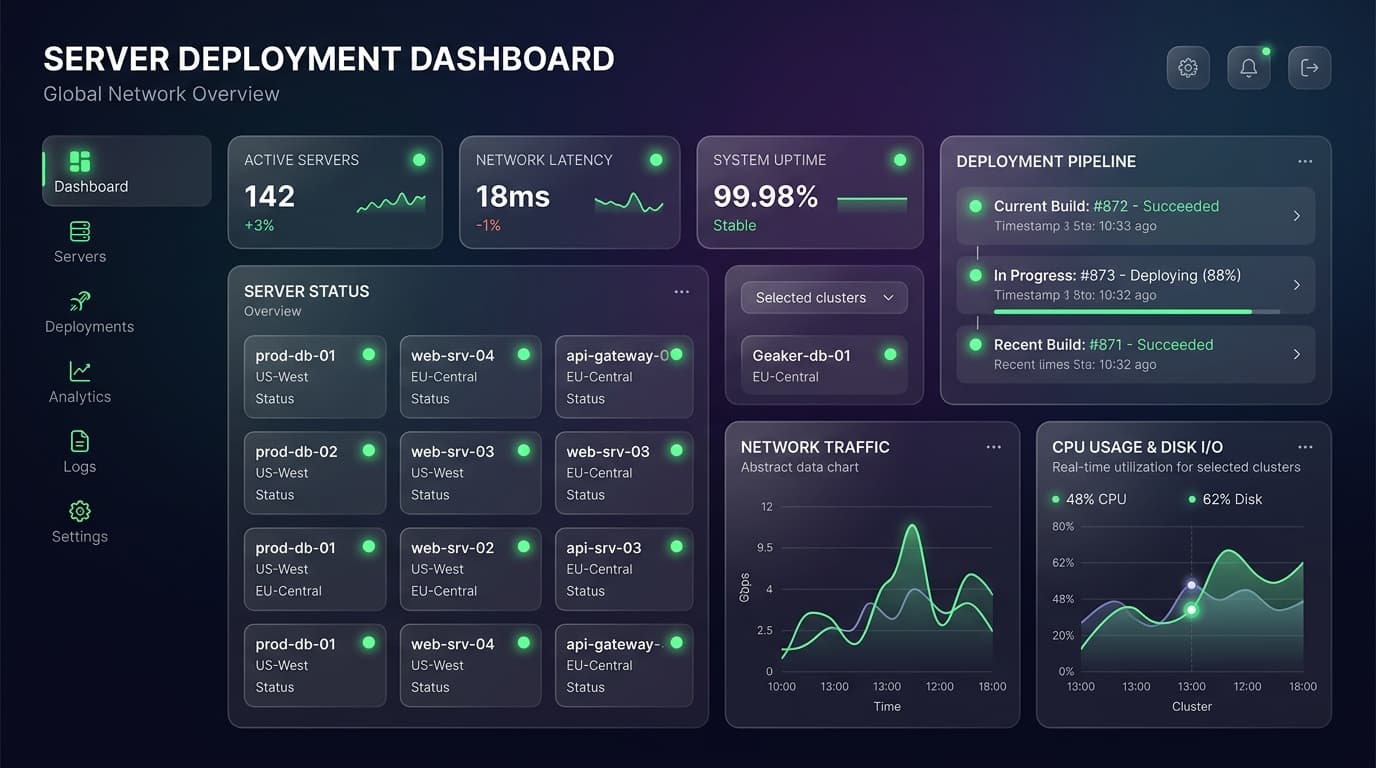This screenshot has height=768, width=1376.
Task: Open the Active Servers stat card
Action: click(335, 192)
